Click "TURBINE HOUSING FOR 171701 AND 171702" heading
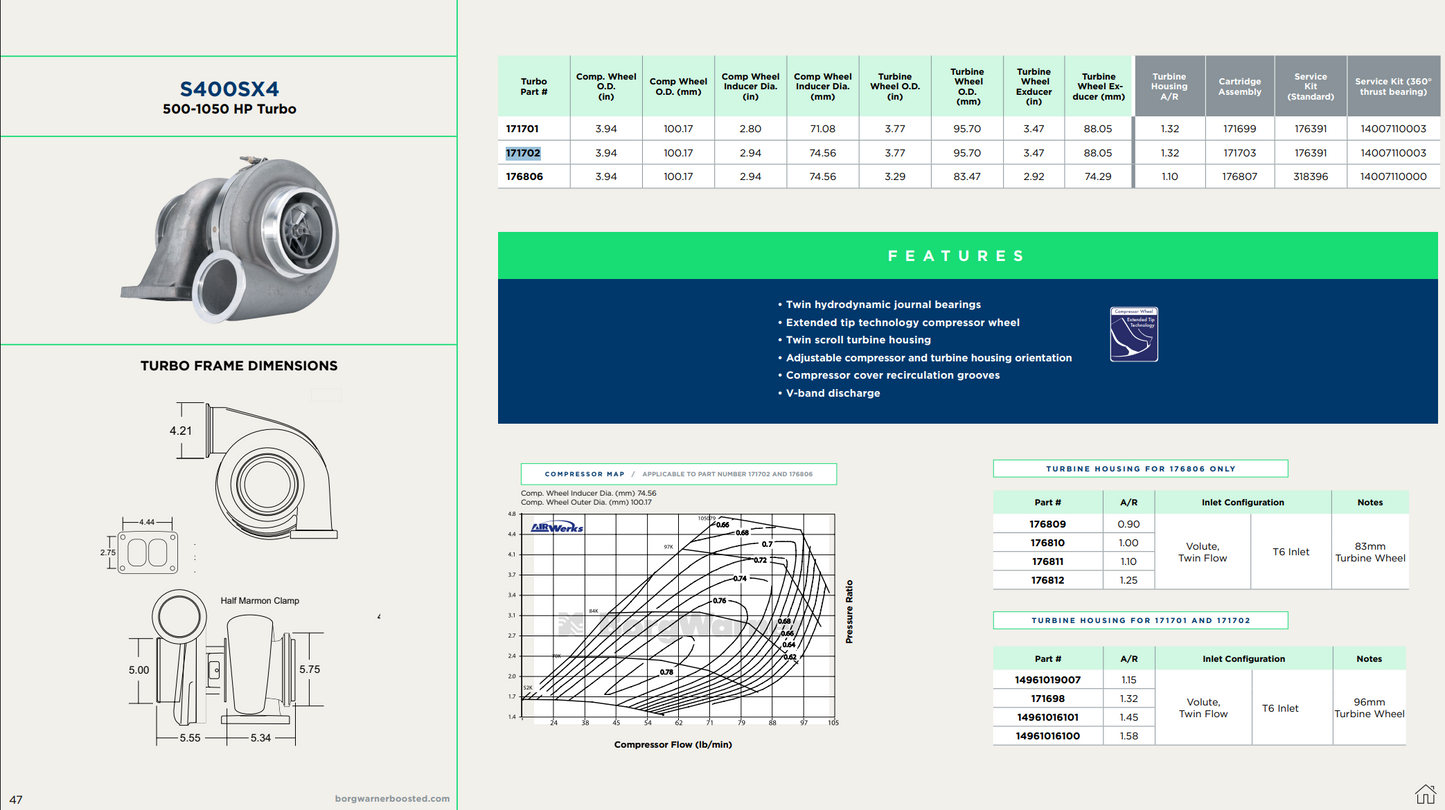This screenshot has width=1445, height=810. 1141,621
